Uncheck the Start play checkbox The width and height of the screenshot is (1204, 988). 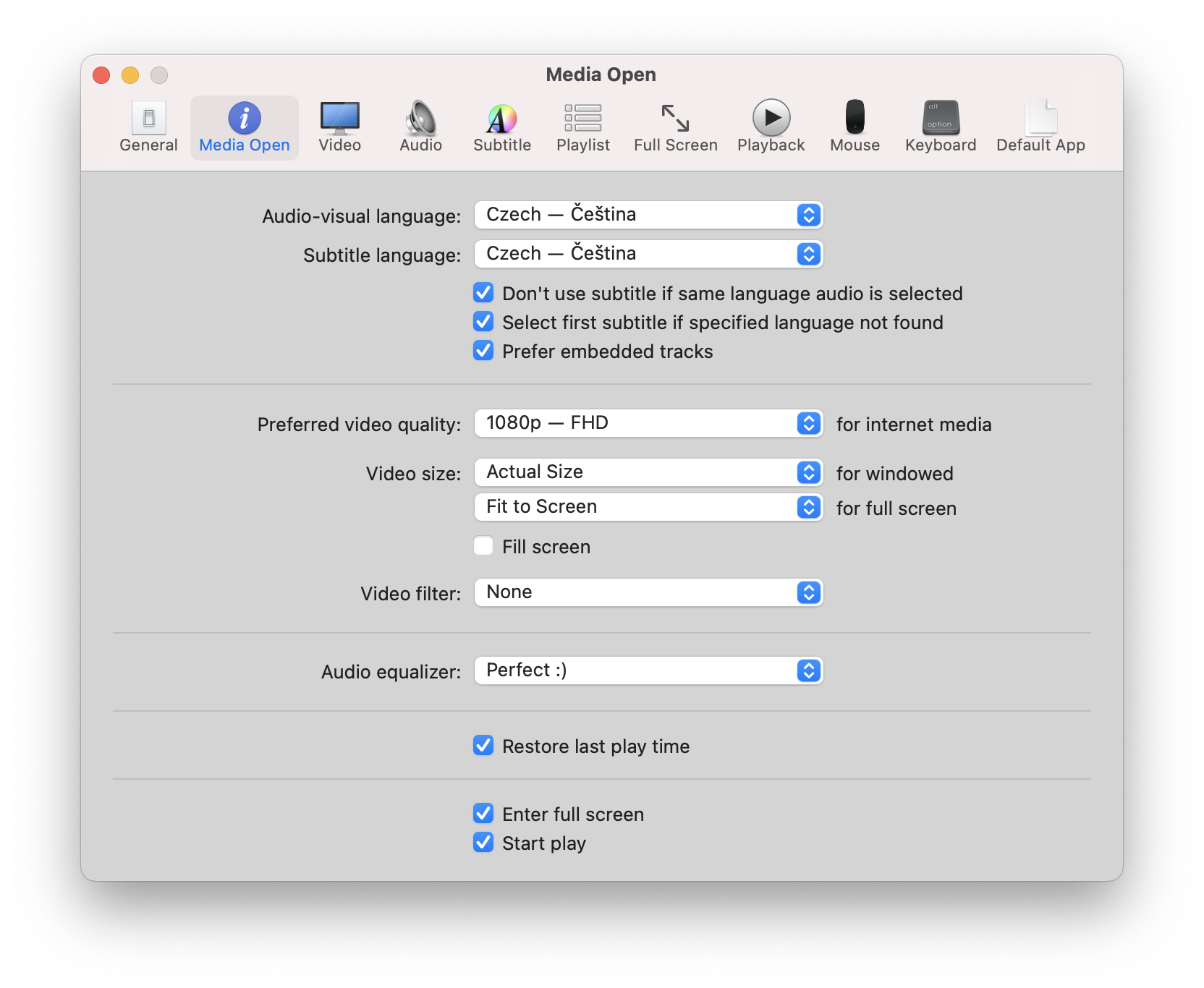tap(483, 843)
